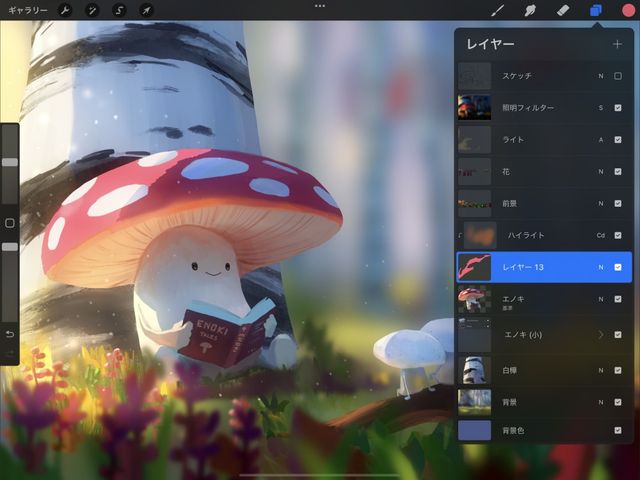Screen dimensions: 640x480
Task: Activate the Transform arrow tool
Action: click(x=146, y=10)
